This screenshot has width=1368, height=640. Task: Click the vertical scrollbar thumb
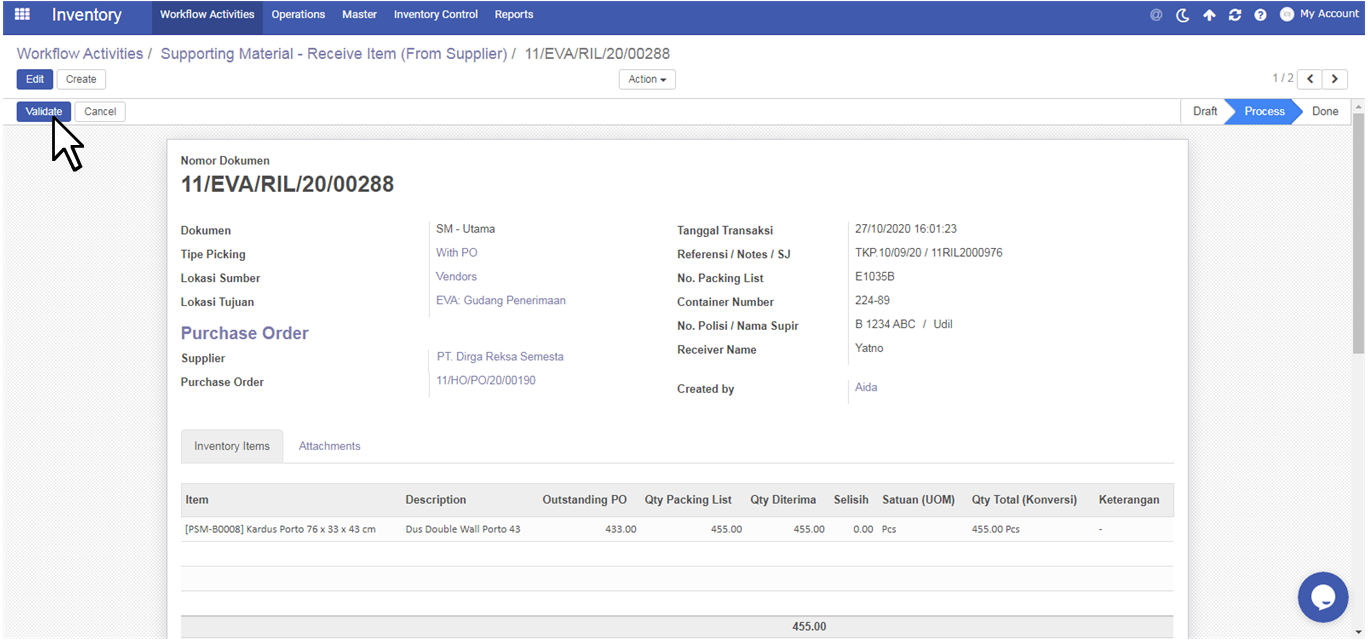coord(1358,232)
